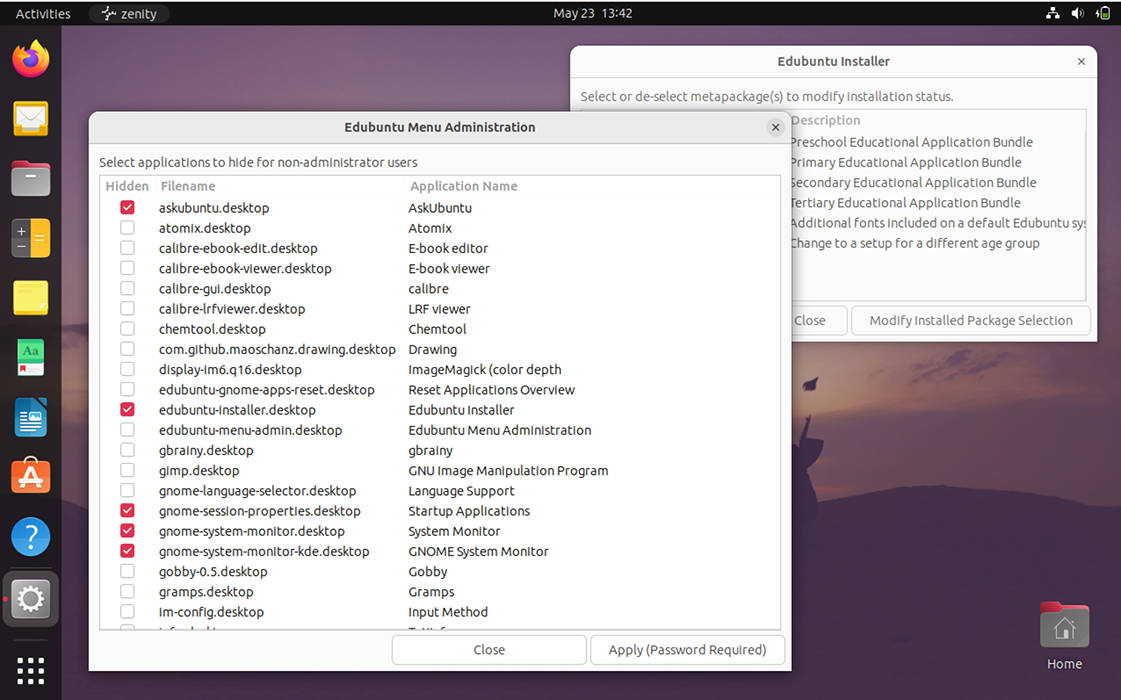
Task: Click the zenity item in the top bar
Action: [x=128, y=13]
